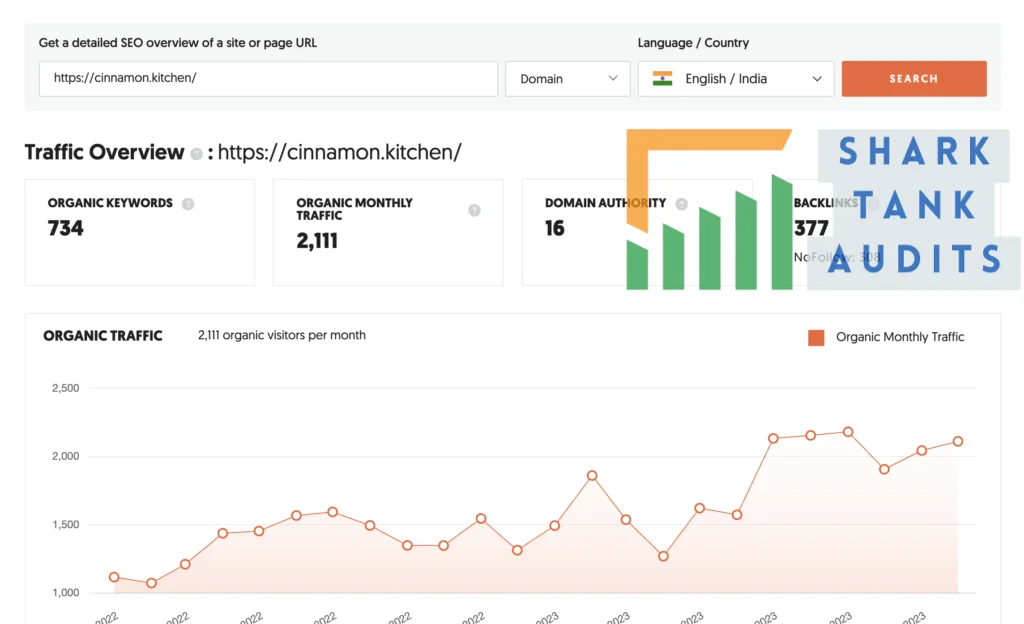The width and height of the screenshot is (1024, 624).
Task: Click the Organic Keywords value 734
Action: (65, 228)
